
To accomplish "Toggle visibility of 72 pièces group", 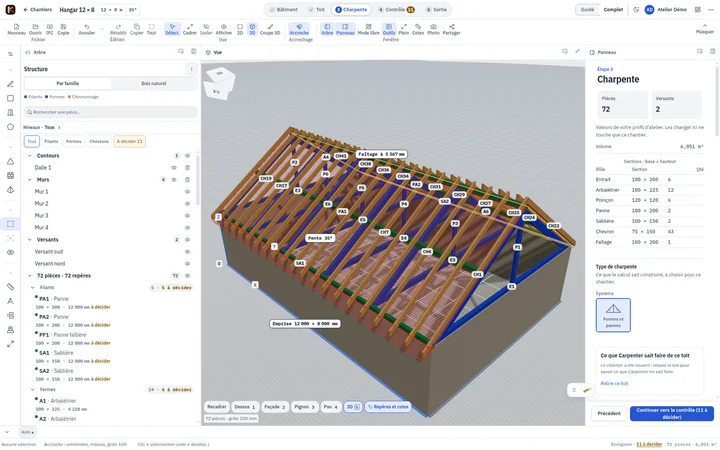I will pyautogui.click(x=187, y=276).
